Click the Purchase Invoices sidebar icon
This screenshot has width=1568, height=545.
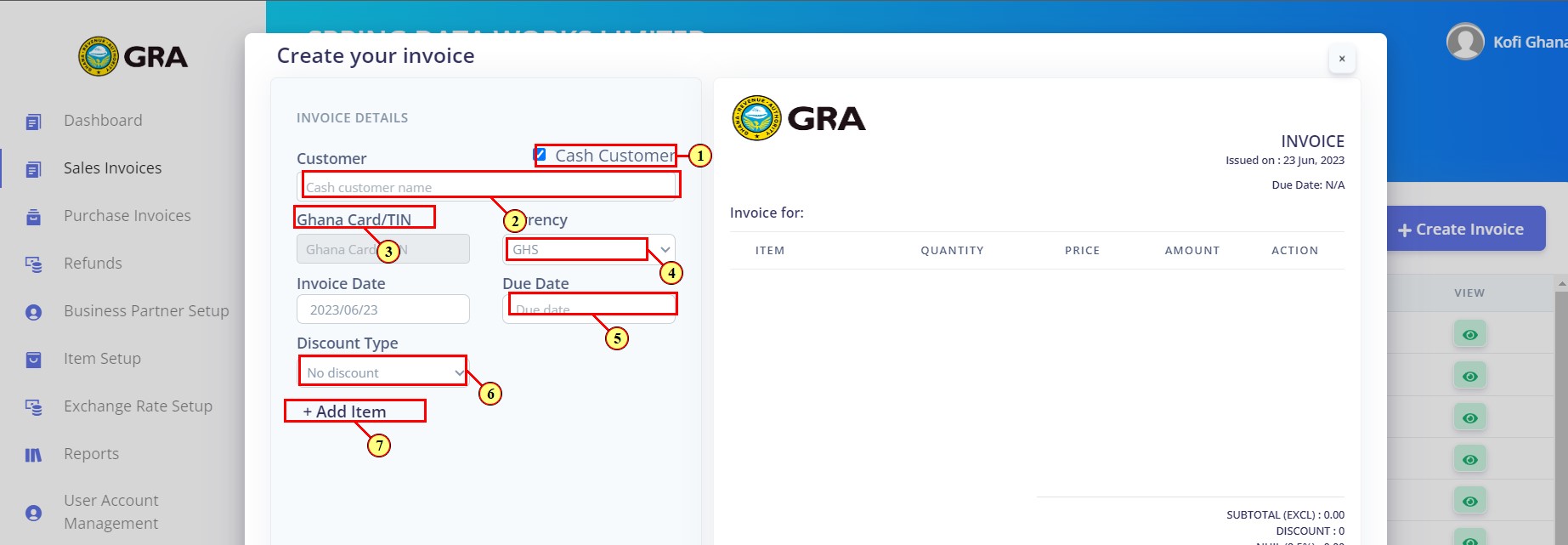pyautogui.click(x=33, y=217)
